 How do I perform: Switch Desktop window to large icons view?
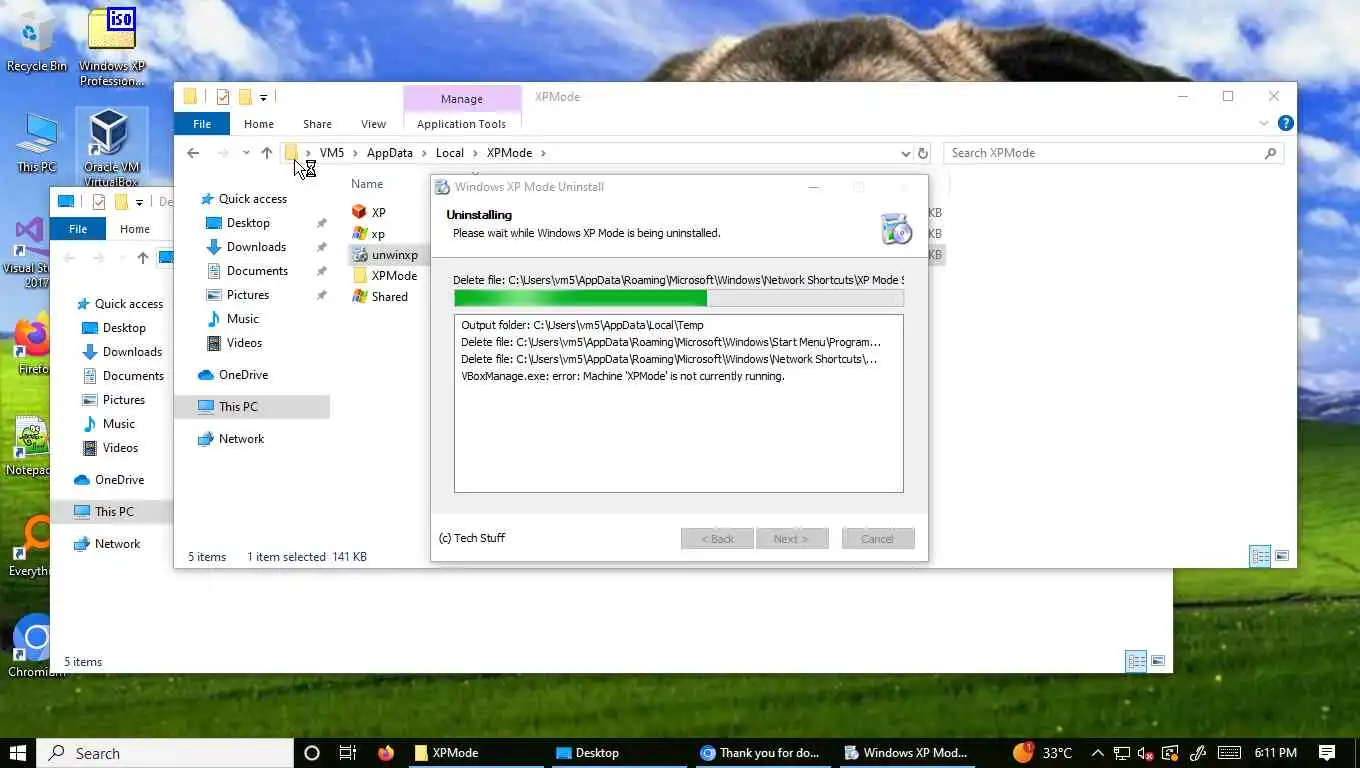pos(1158,661)
